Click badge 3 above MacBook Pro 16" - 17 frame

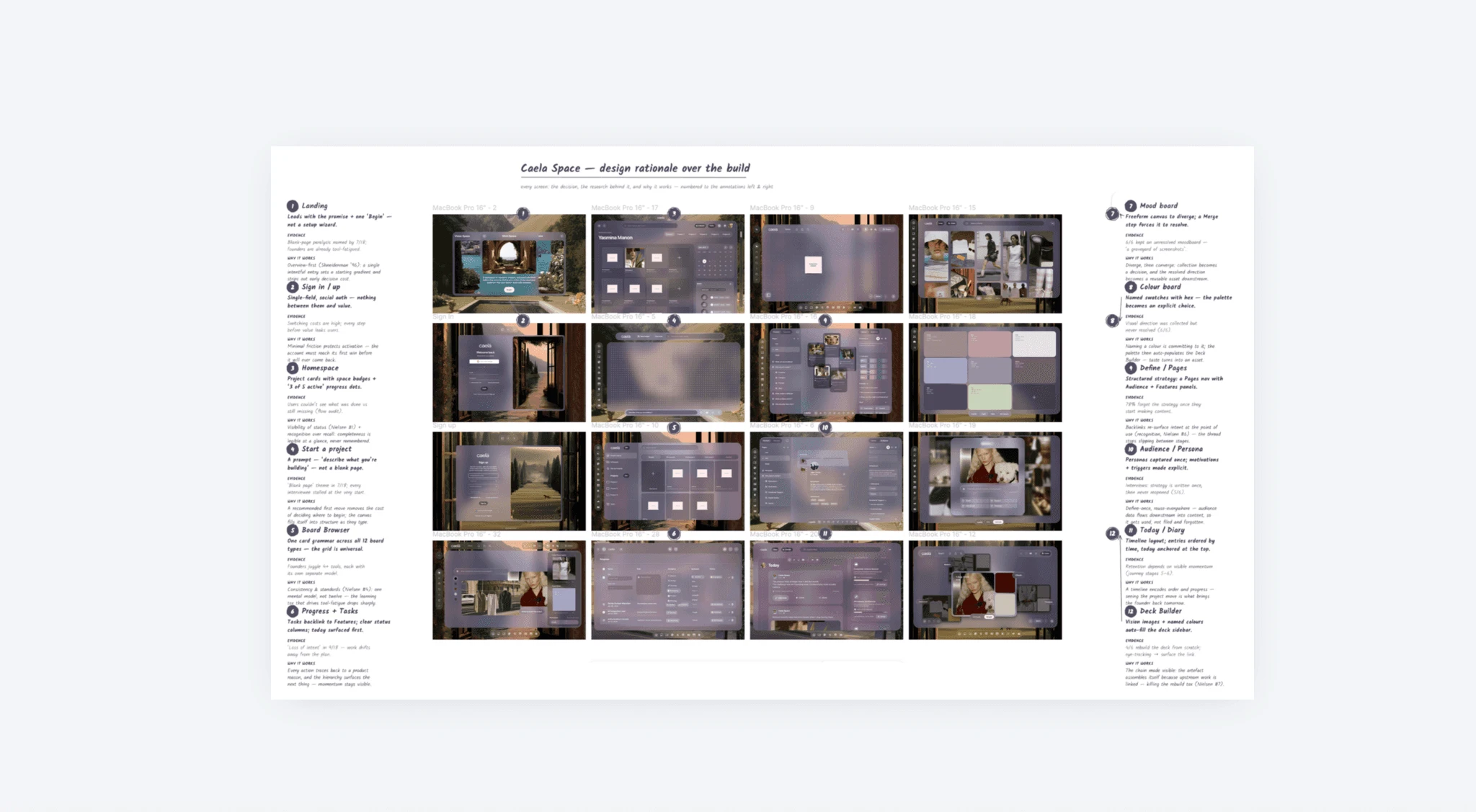[x=674, y=213]
